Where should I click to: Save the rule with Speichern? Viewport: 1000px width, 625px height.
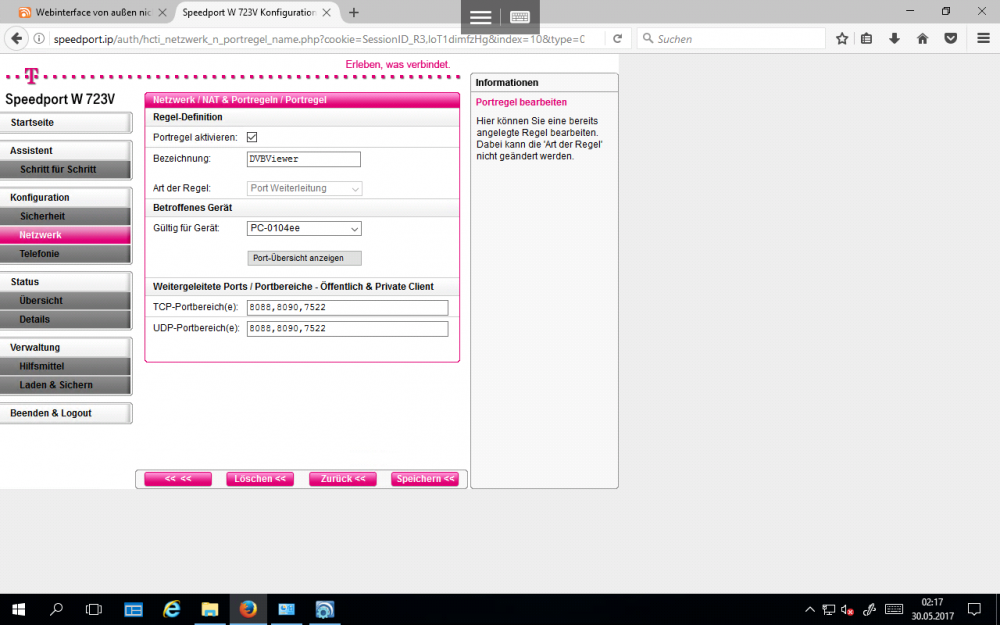[x=425, y=479]
